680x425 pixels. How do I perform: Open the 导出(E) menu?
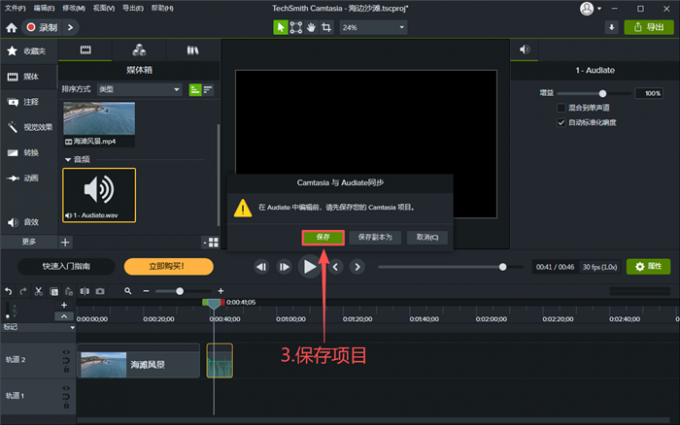[x=133, y=8]
